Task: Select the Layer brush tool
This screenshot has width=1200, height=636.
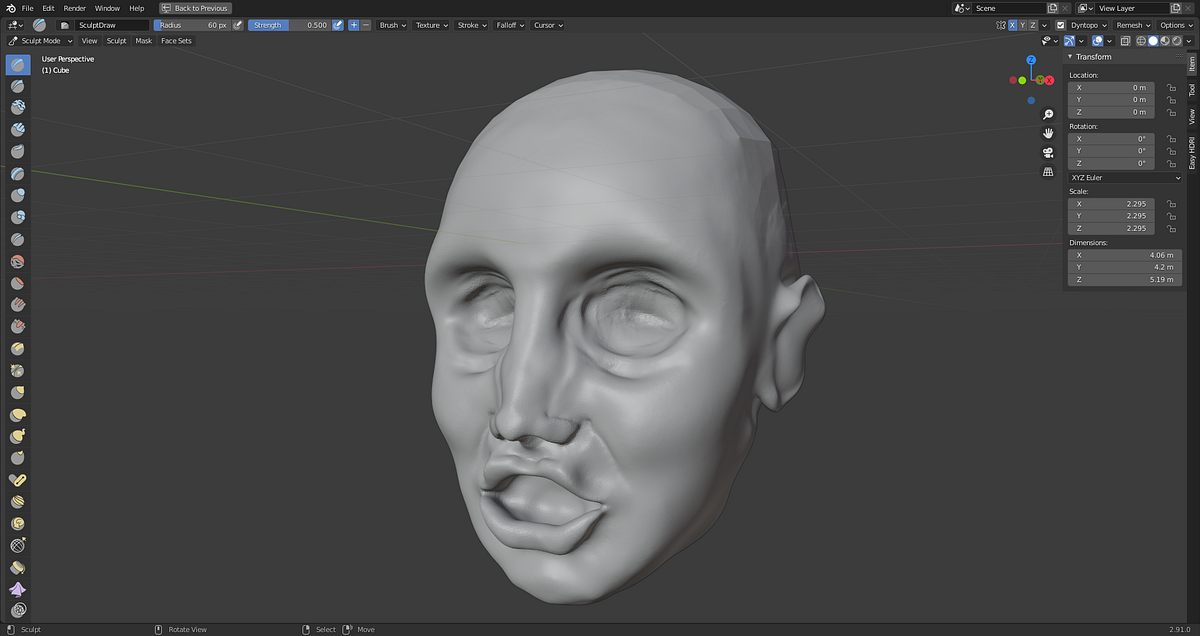Action: (x=18, y=174)
